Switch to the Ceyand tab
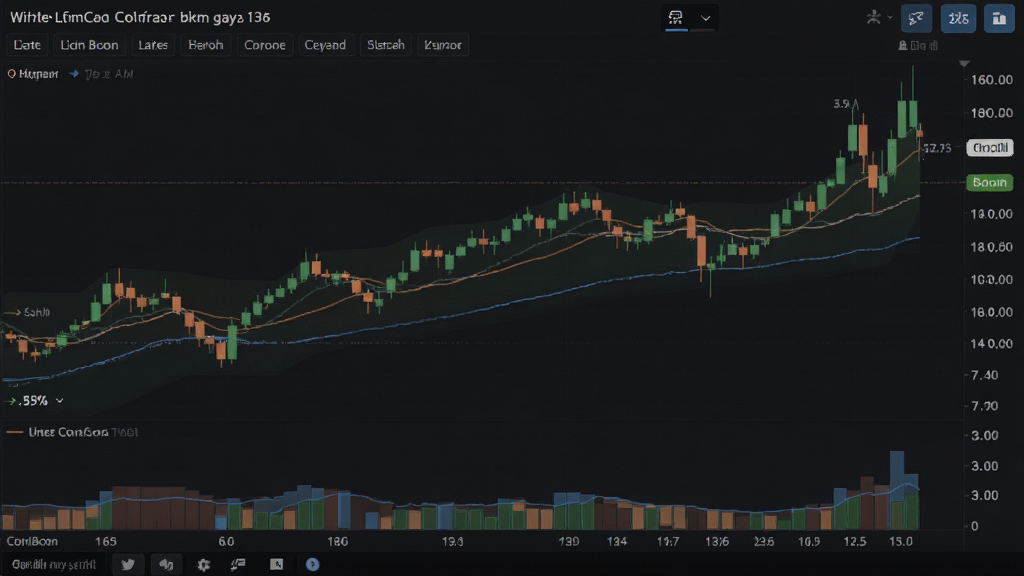This screenshot has width=1024, height=576. (x=325, y=45)
